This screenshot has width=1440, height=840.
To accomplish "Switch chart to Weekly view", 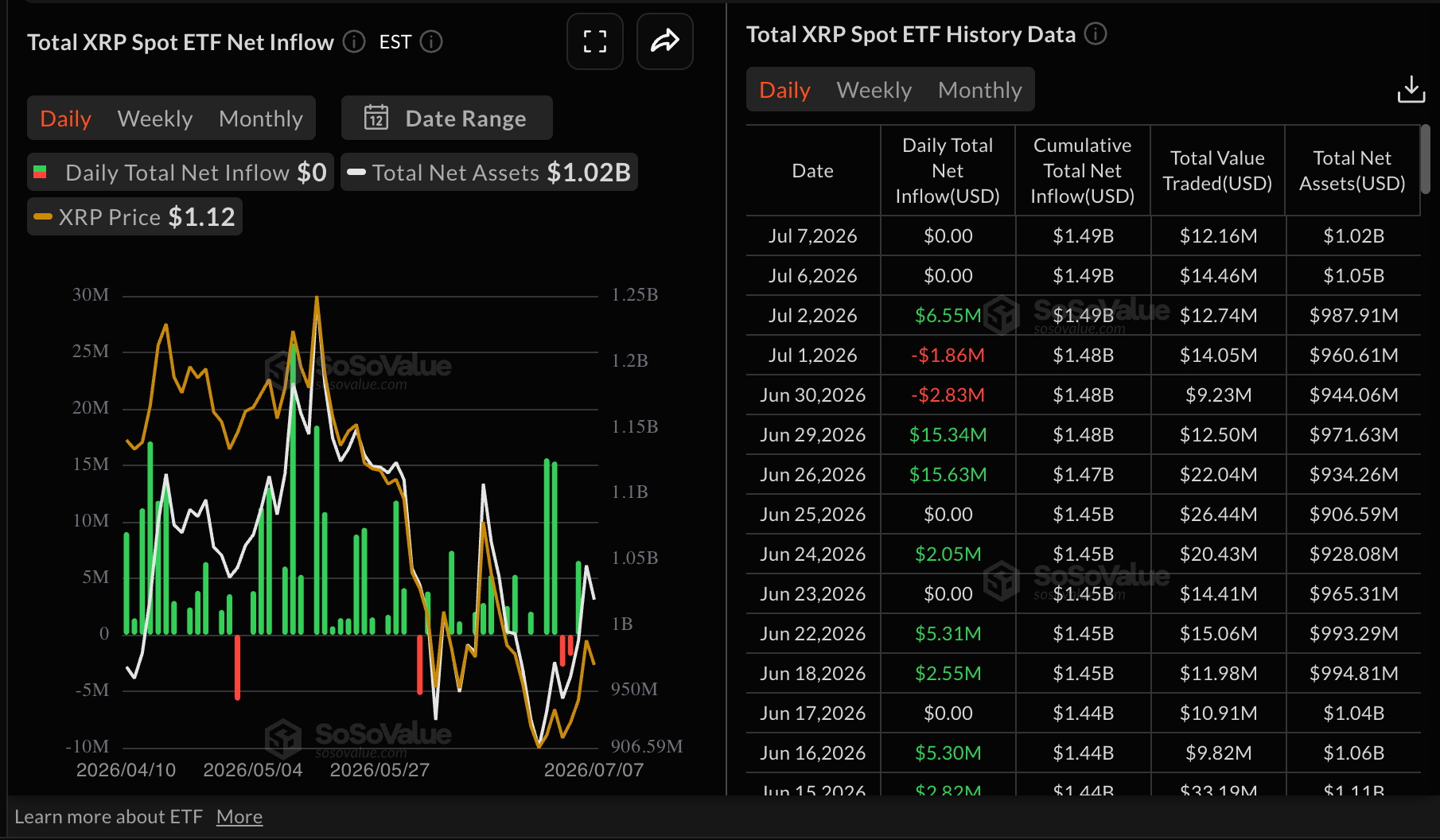I will point(155,119).
